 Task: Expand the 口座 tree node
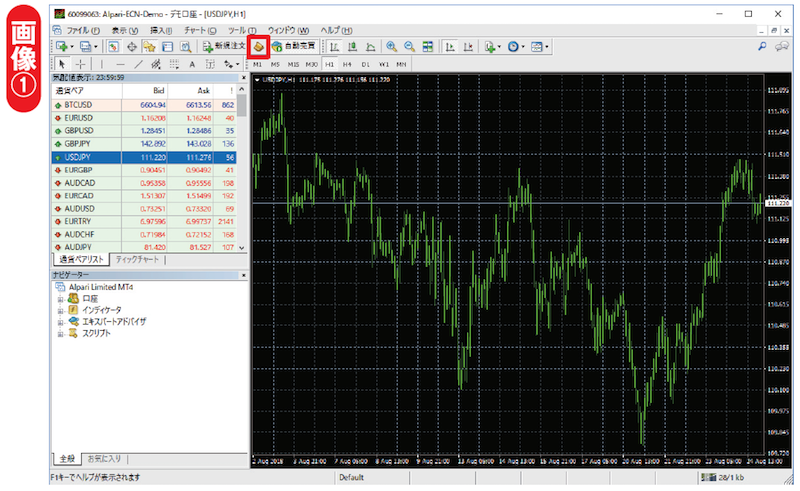[x=61, y=298]
